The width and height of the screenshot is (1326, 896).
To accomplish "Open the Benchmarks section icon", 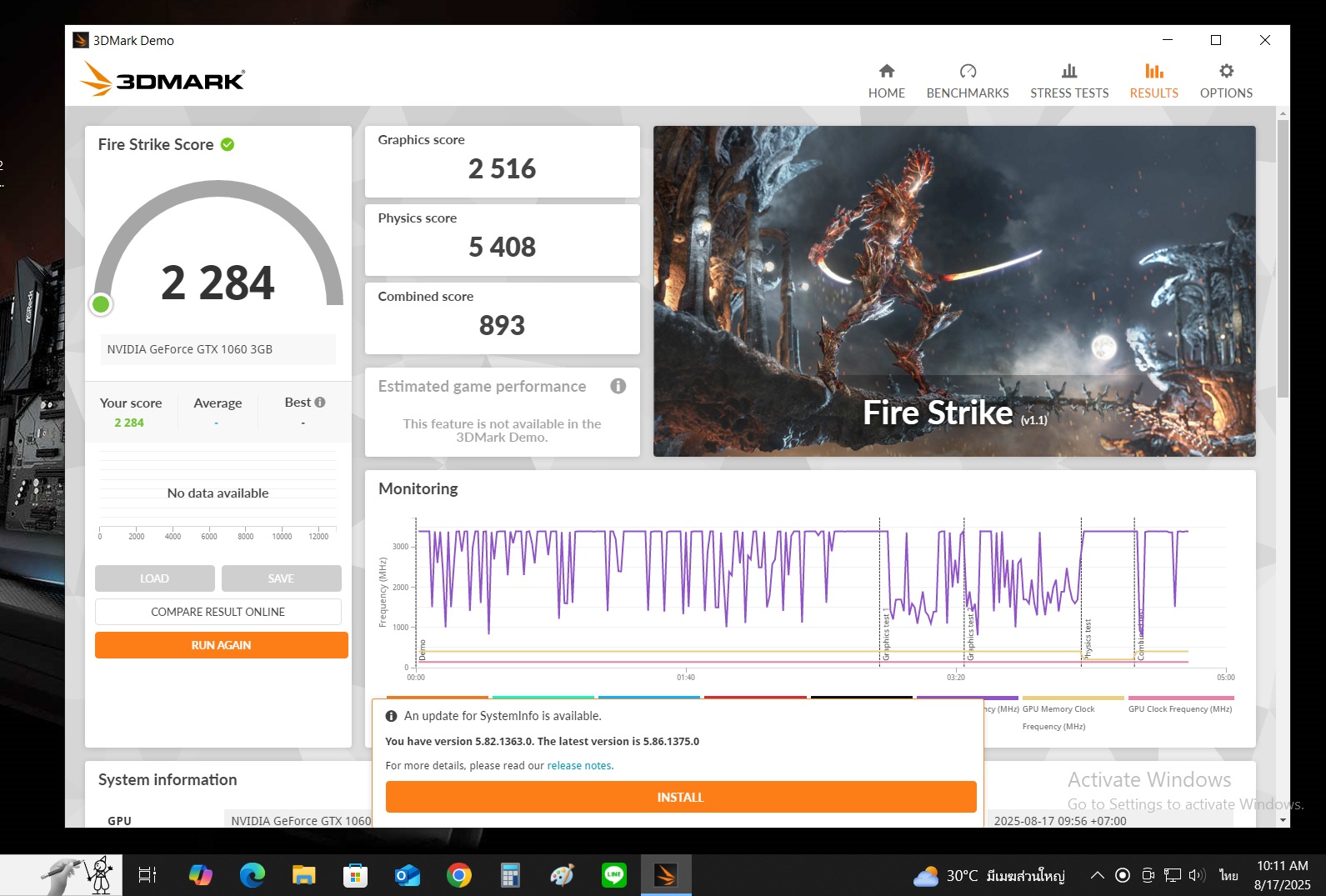I will 968,72.
